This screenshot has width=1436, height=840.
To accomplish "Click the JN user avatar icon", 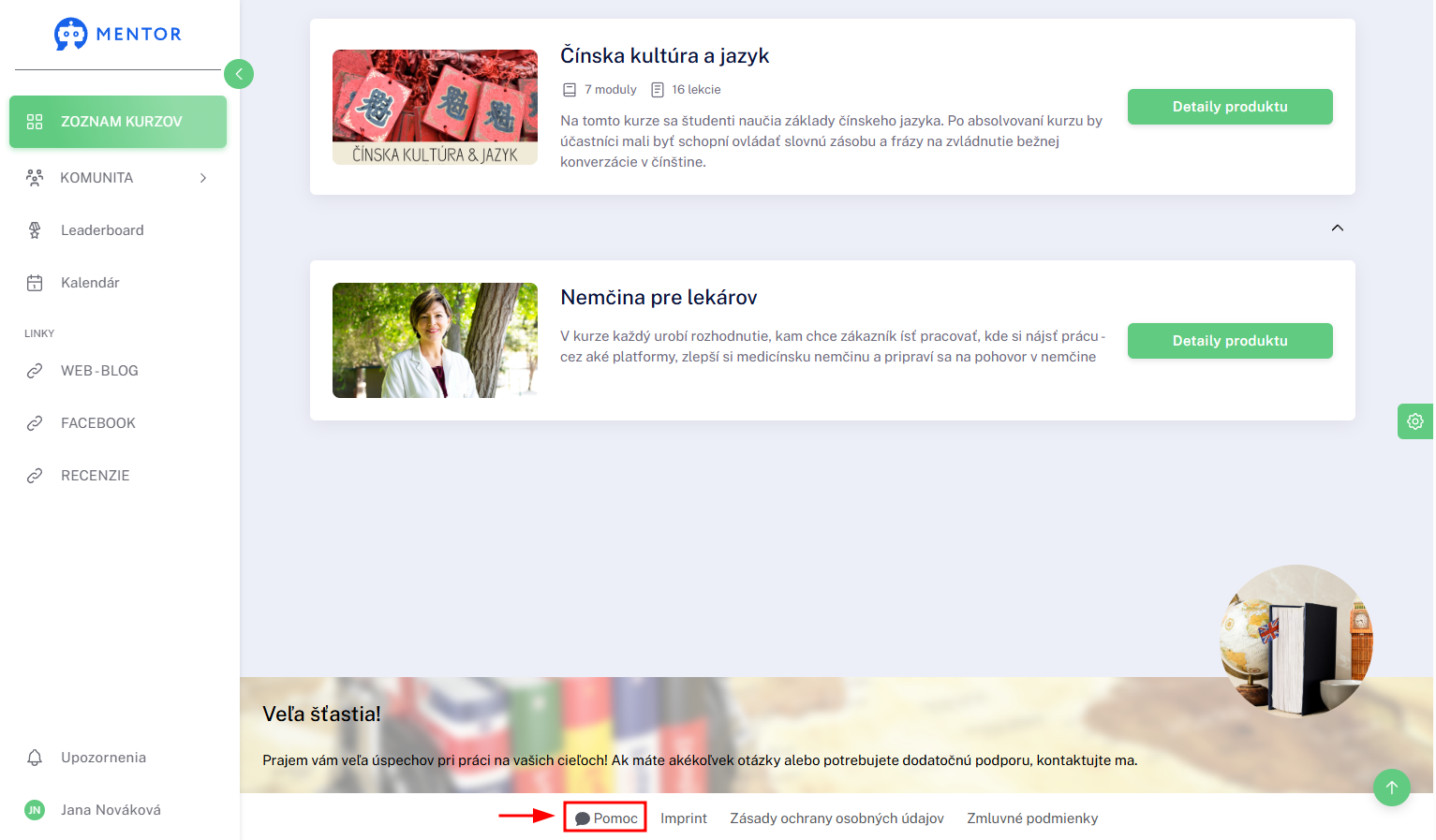I will pos(35,810).
